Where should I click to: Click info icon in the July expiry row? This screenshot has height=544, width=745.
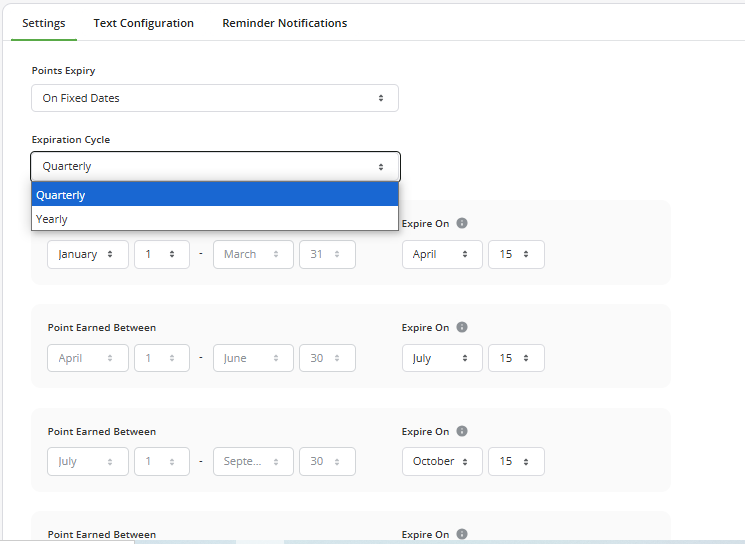462,327
